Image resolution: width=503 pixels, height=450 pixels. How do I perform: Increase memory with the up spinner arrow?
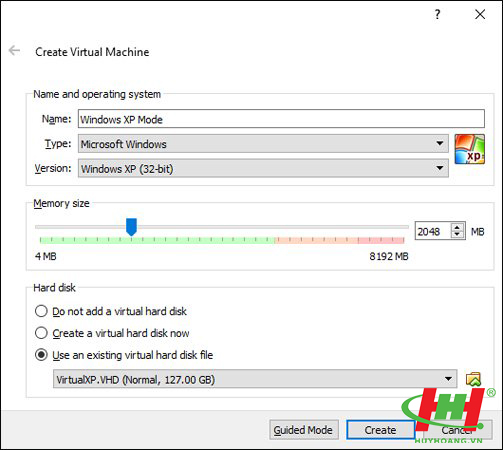457,227
